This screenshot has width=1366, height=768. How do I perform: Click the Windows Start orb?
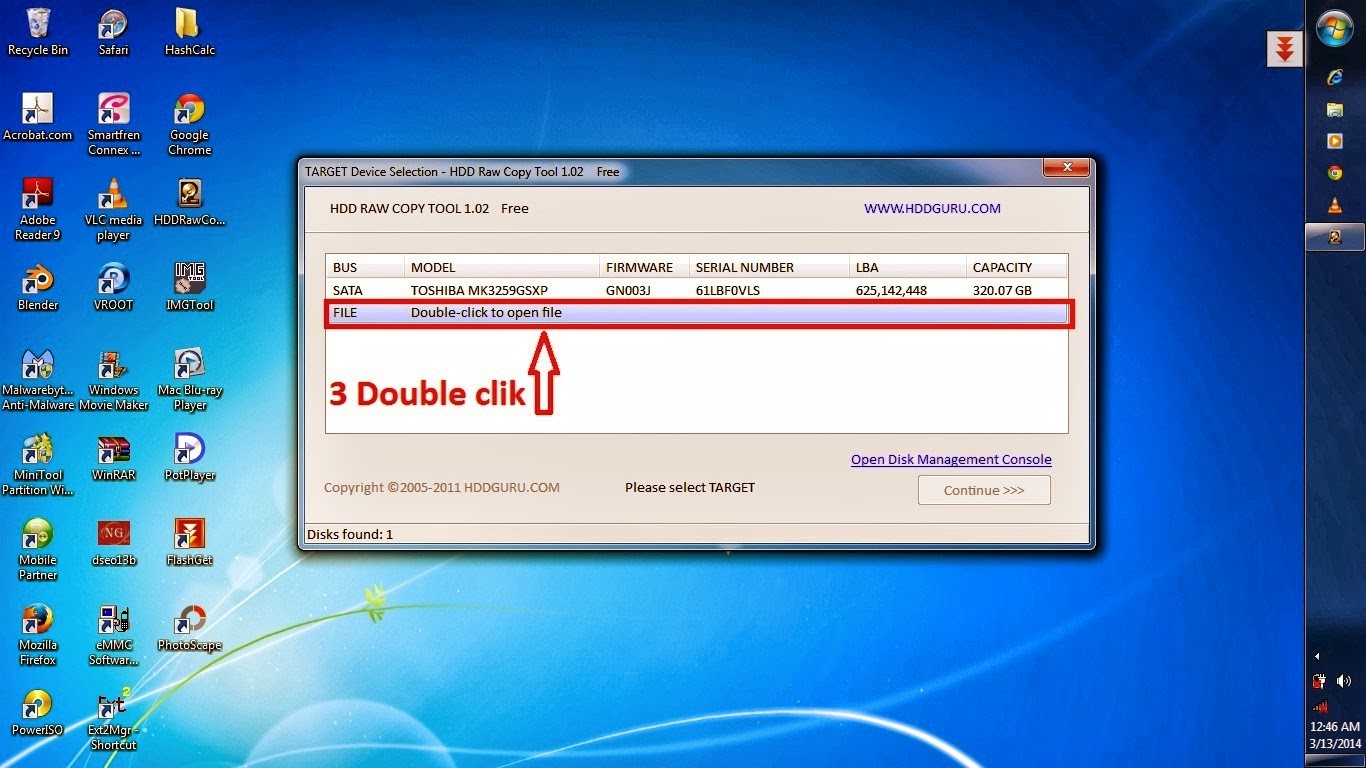click(1335, 28)
